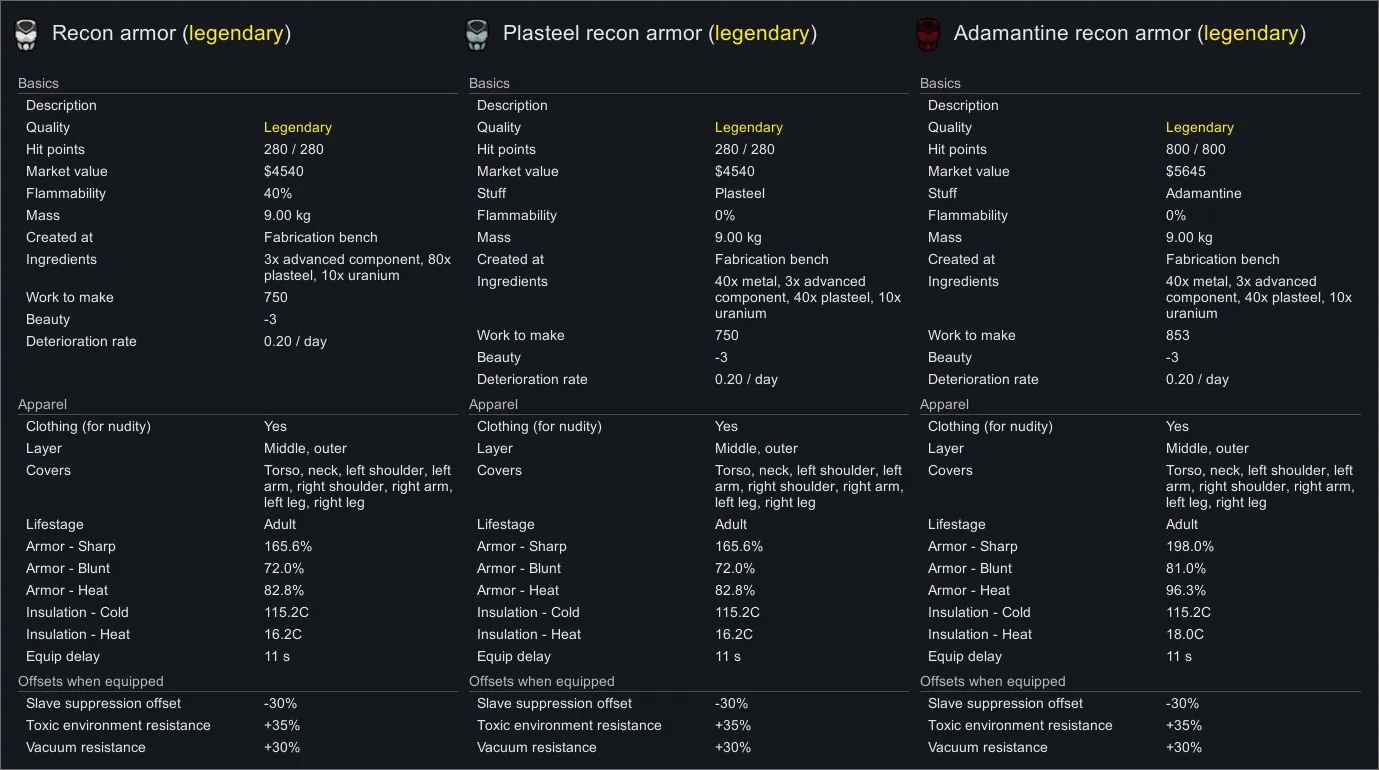Open Description row in Plasteel recon armor panel

pyautogui.click(x=513, y=105)
